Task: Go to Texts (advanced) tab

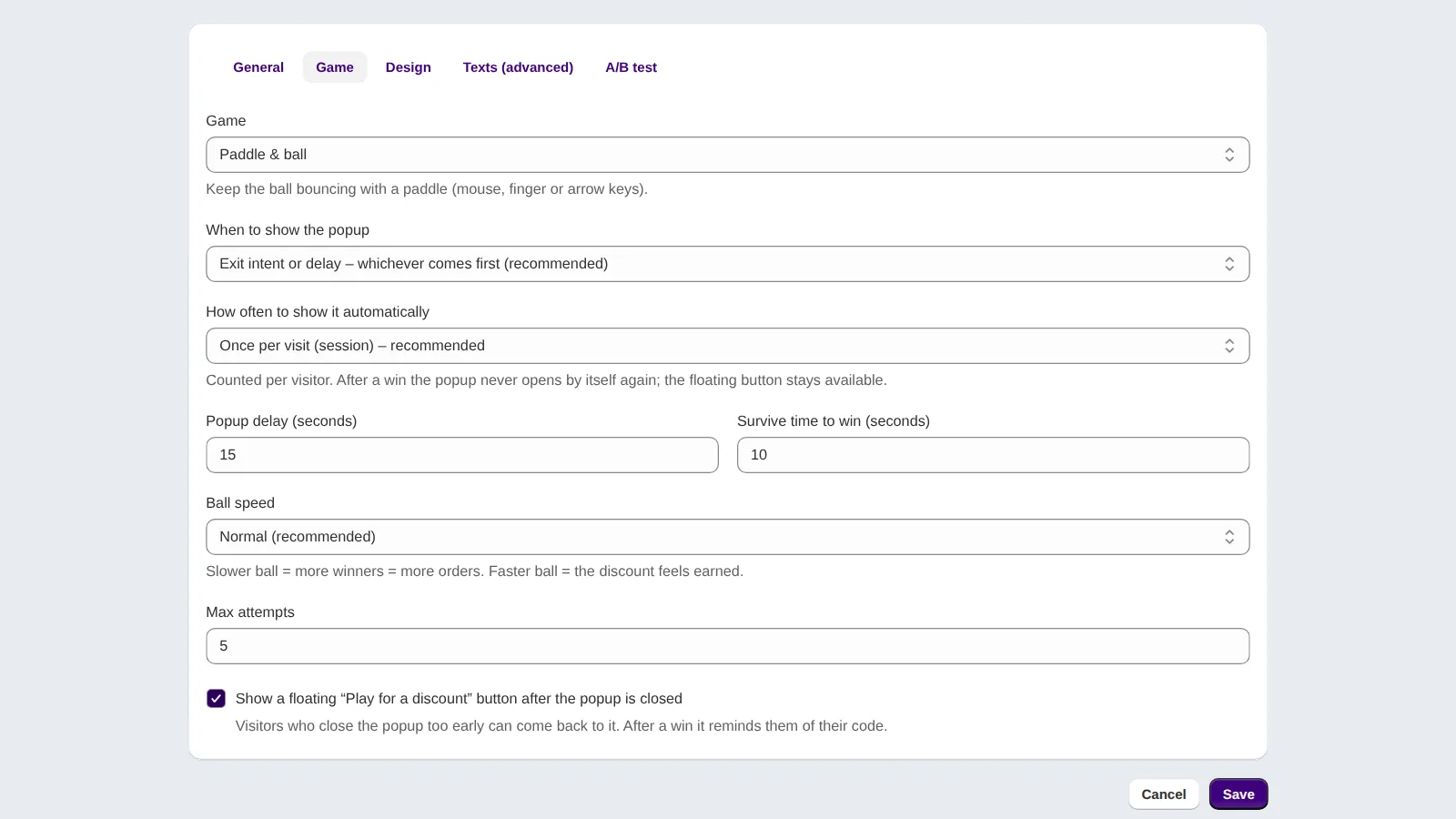Action: click(x=518, y=67)
